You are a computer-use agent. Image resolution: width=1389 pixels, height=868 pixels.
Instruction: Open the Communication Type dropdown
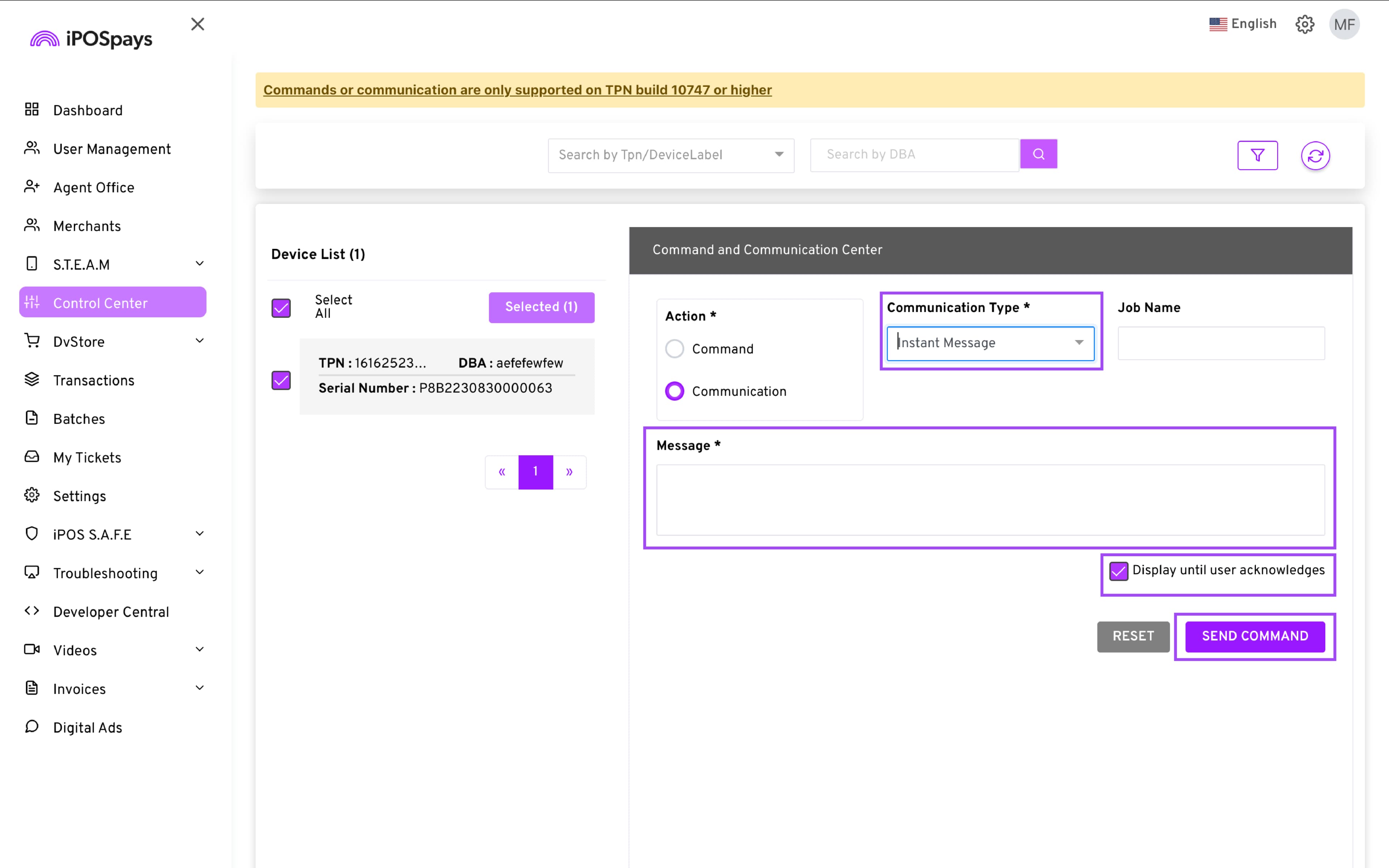[990, 343]
